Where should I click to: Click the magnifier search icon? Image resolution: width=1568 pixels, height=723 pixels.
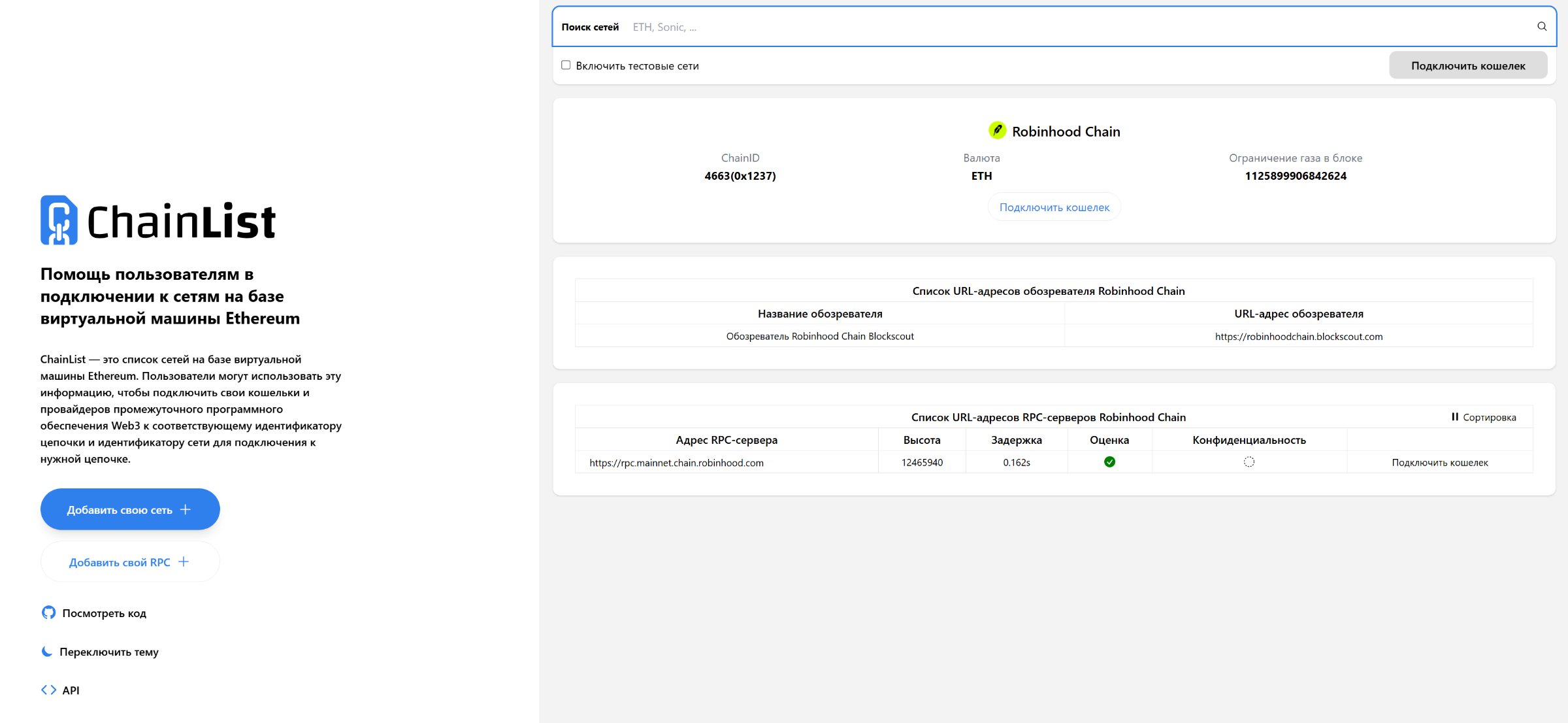point(1542,27)
